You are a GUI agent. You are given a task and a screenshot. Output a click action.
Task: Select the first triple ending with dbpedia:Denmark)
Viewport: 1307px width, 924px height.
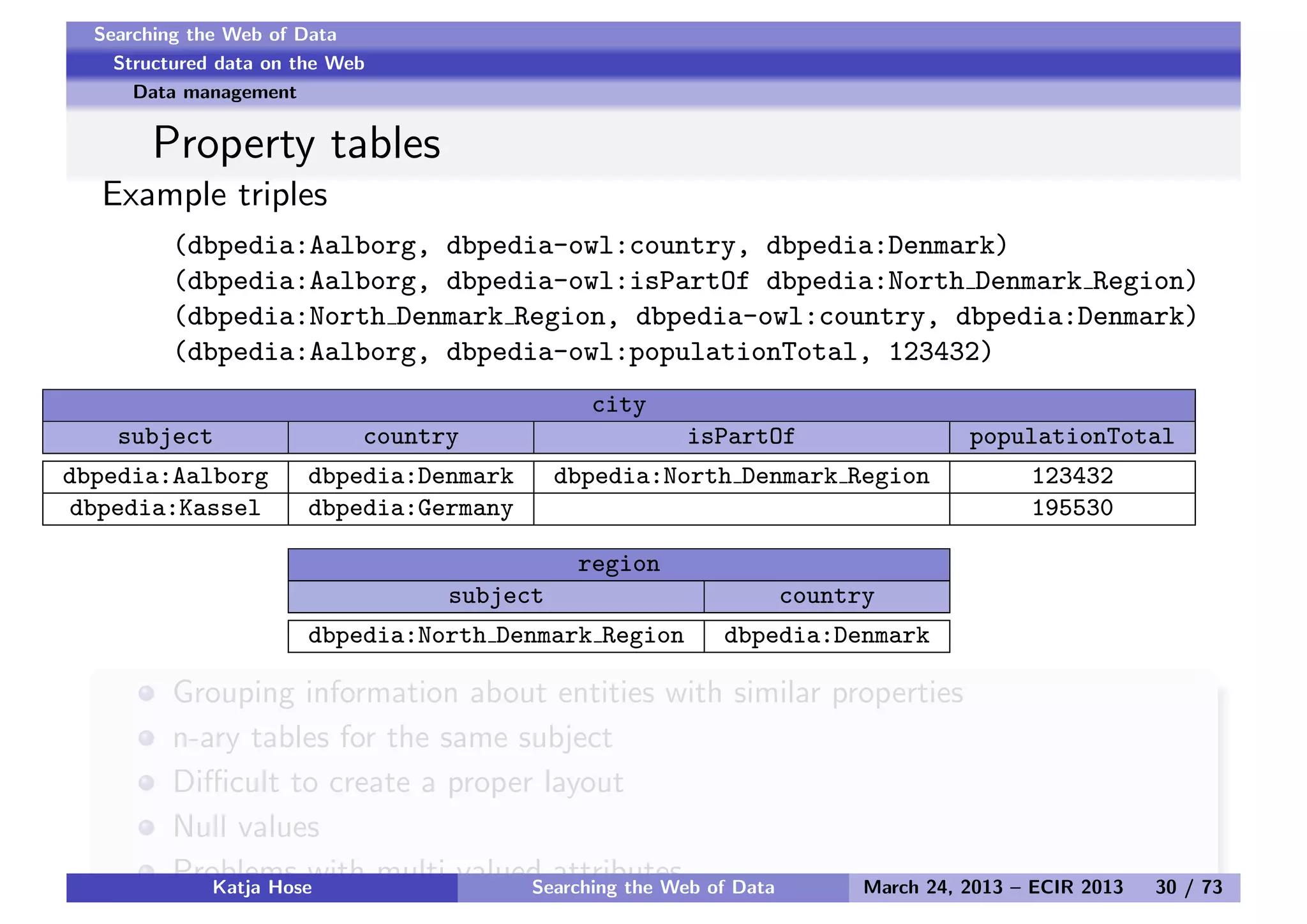[x=591, y=246]
